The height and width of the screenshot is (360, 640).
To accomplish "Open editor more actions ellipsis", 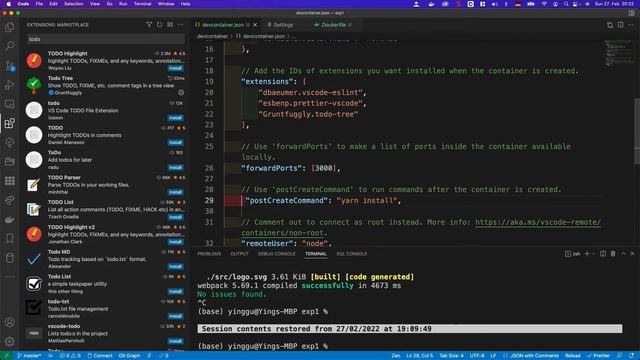I will 631,25.
